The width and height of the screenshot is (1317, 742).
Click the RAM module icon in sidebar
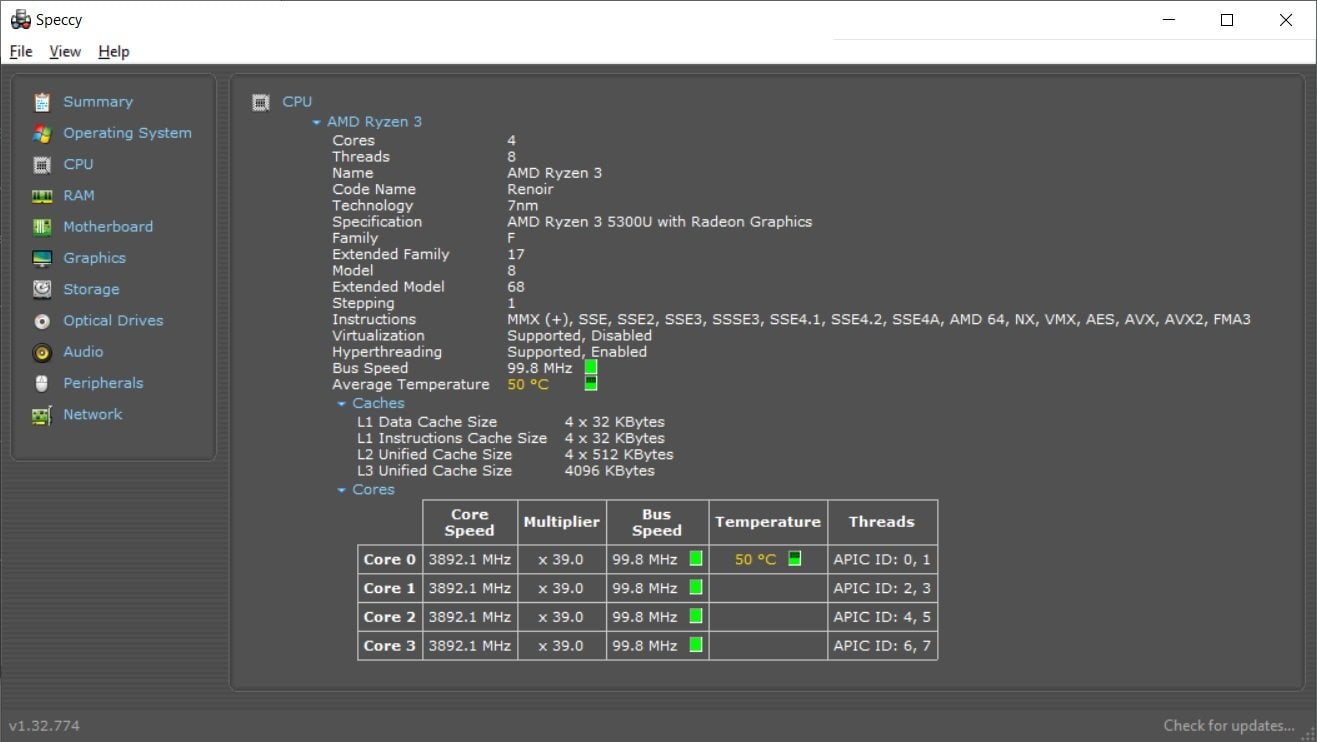[x=42, y=196]
